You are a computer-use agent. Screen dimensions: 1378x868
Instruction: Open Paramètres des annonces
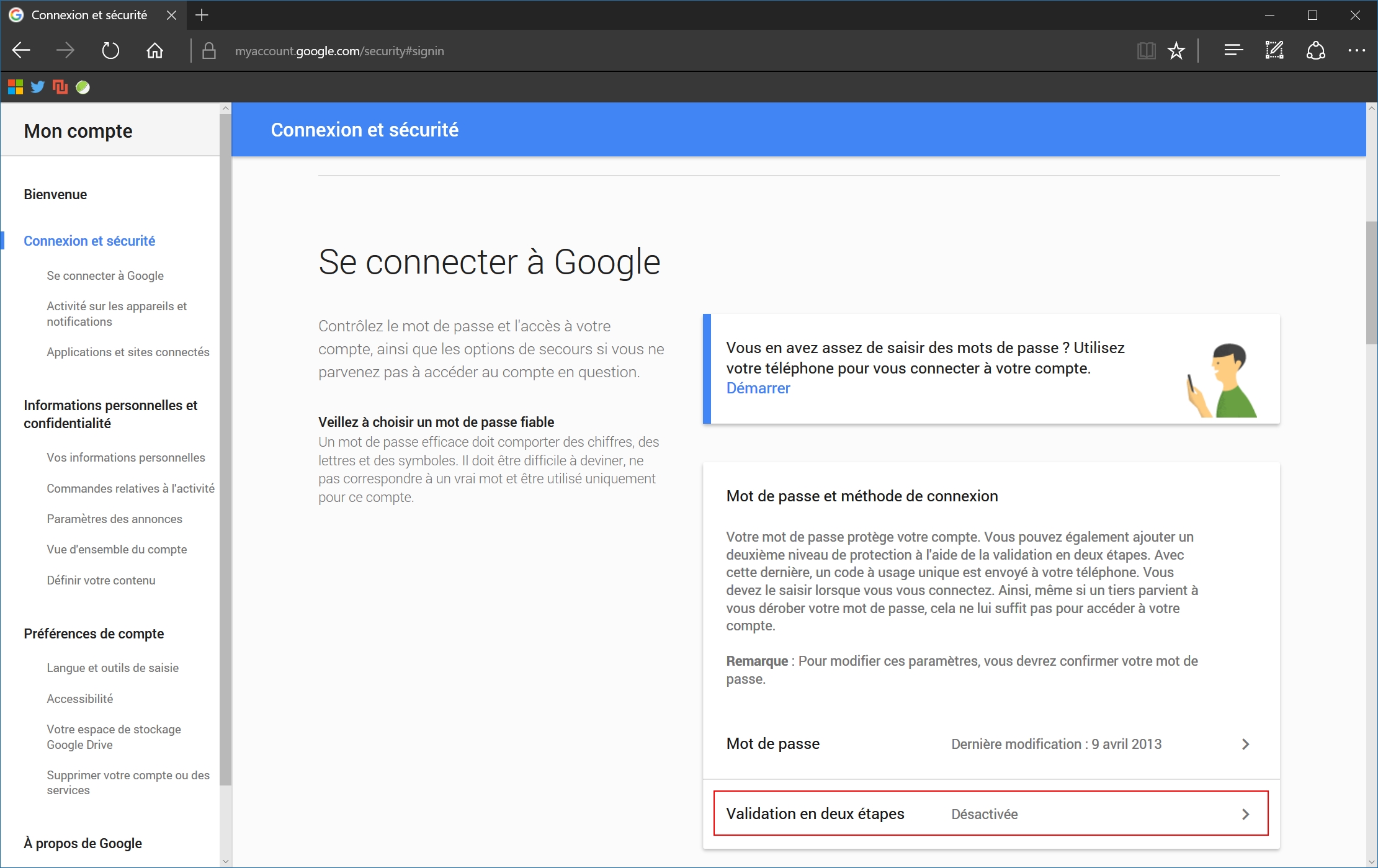point(114,519)
